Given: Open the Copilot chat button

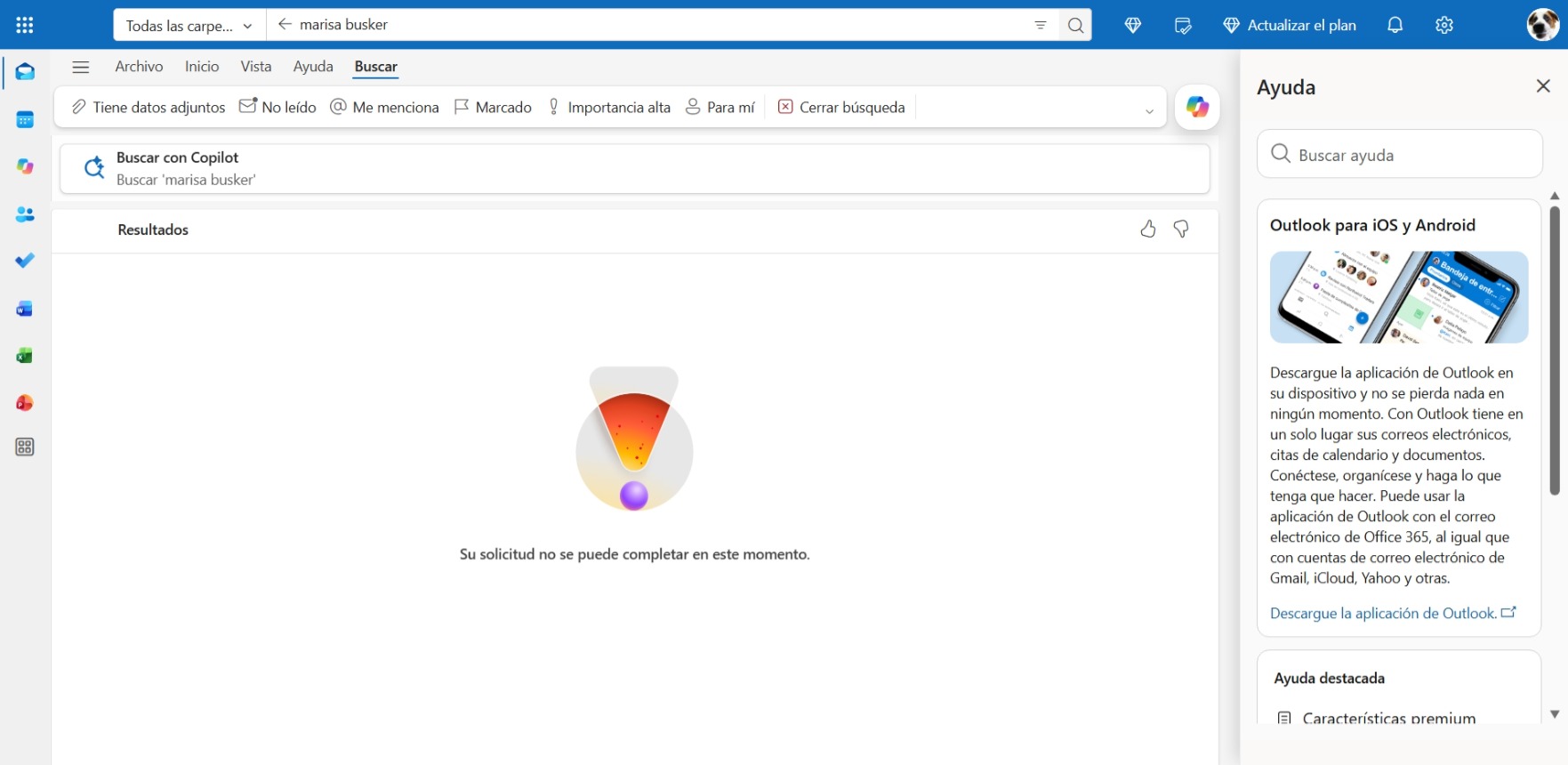Looking at the screenshot, I should click(1197, 108).
